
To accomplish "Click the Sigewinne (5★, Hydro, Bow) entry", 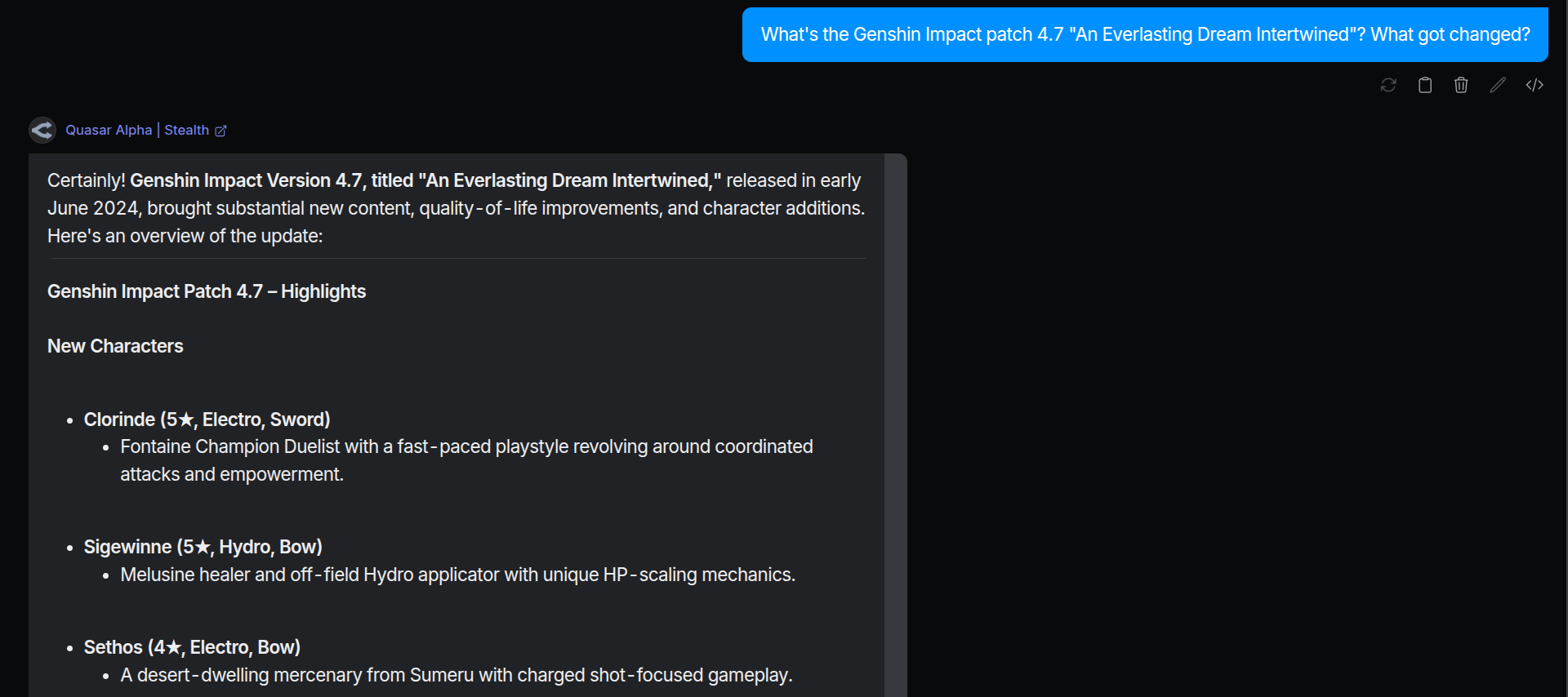I will point(203,547).
